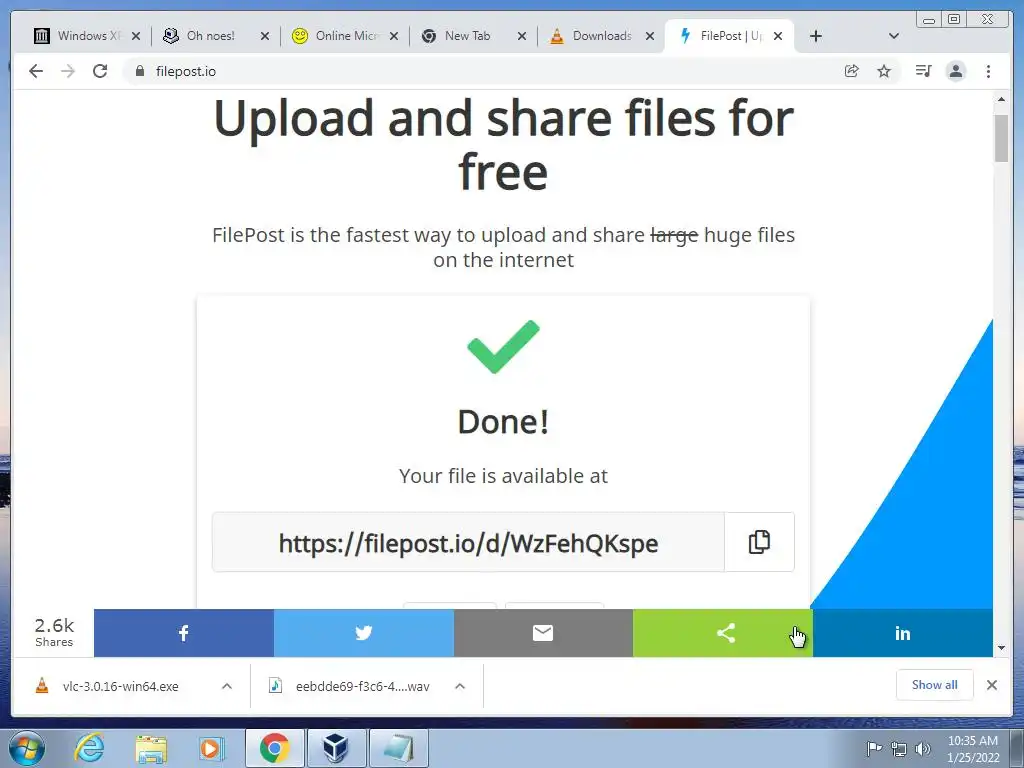Screen dimensions: 1024x768
Task: Open Windows Explorer folder in taskbar
Action: (x=151, y=748)
